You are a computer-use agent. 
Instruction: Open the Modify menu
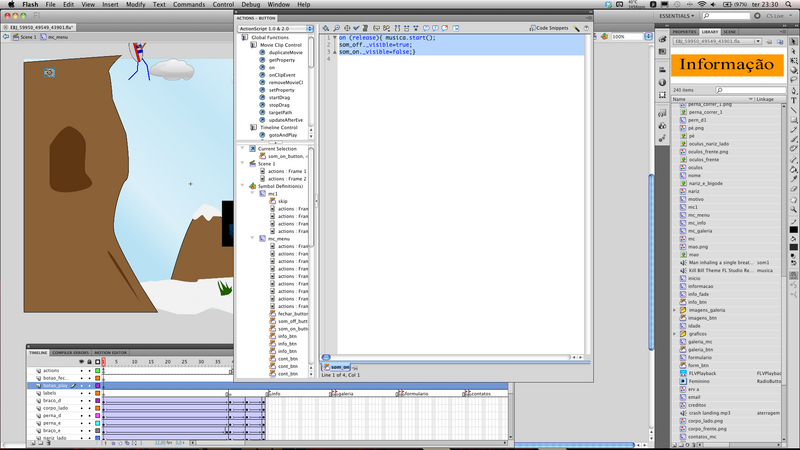coord(135,5)
